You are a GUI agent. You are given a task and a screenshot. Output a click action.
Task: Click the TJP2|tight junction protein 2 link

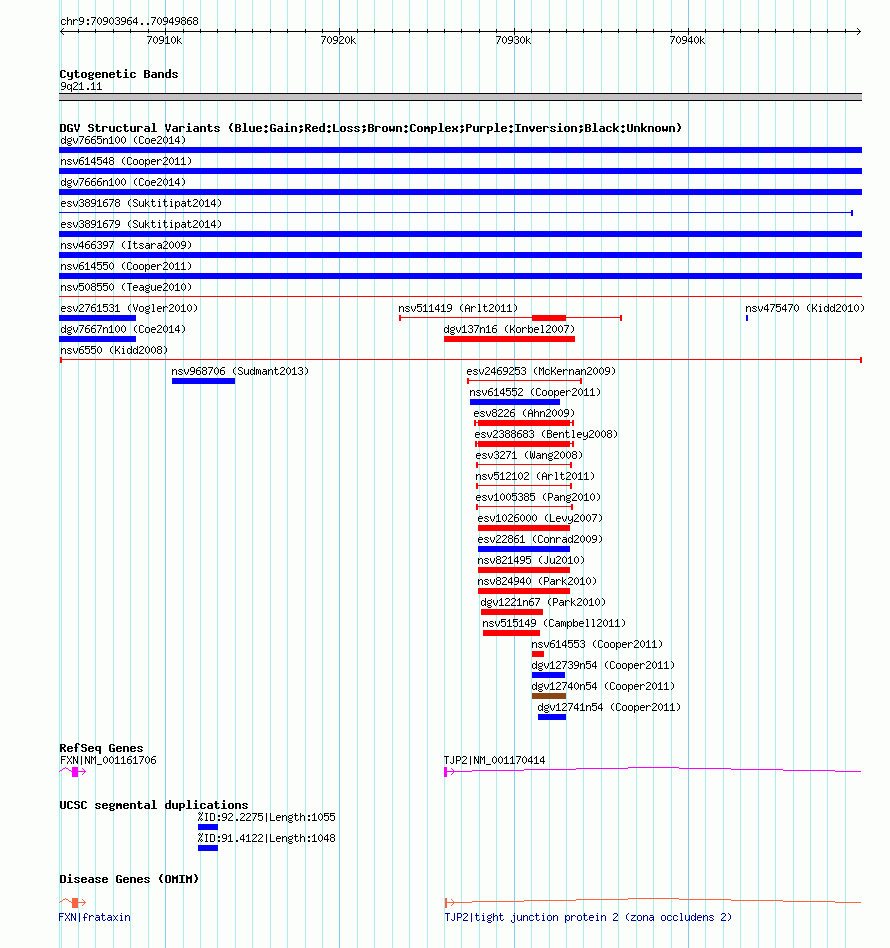coord(588,918)
